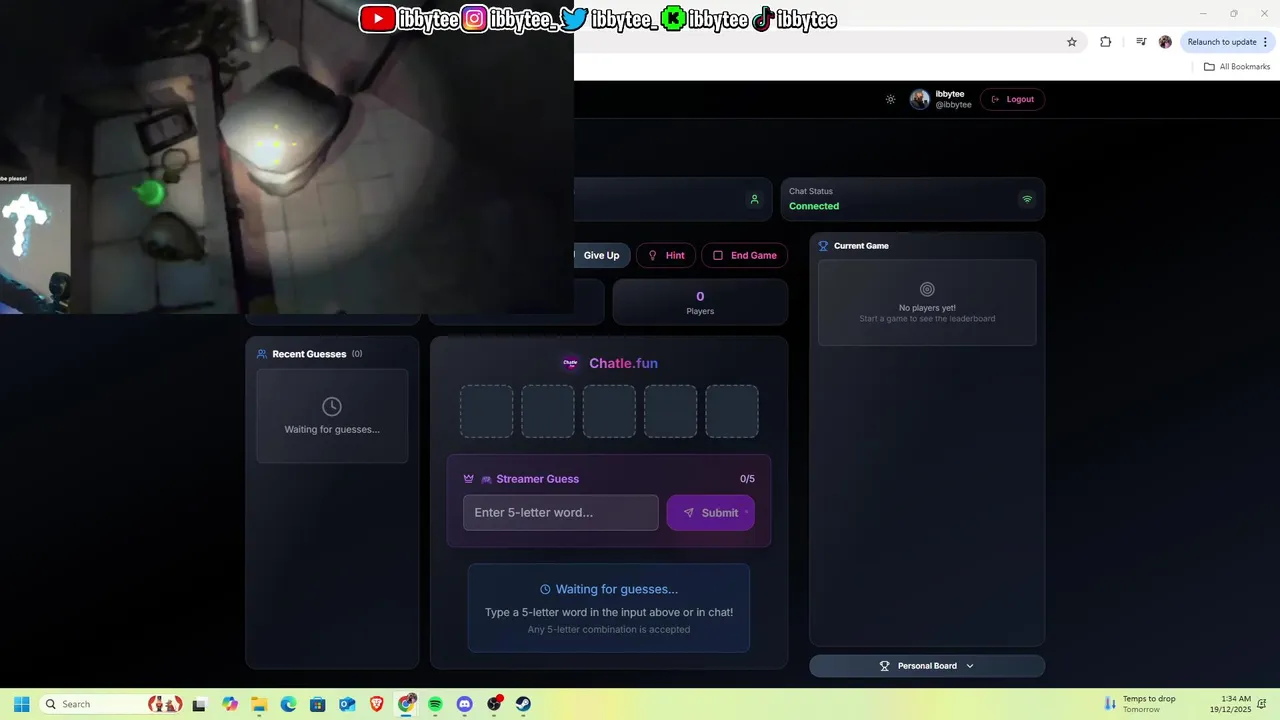Screen dimensions: 1280x720
Task: Open Copilot from taskbar
Action: [230, 704]
